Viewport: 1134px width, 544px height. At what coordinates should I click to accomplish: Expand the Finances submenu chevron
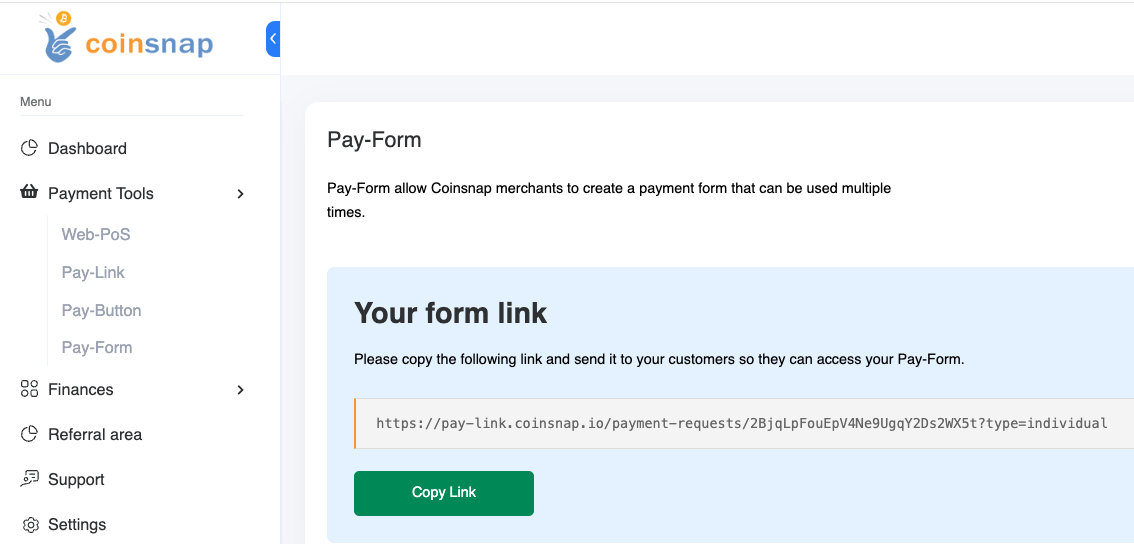pyautogui.click(x=240, y=390)
